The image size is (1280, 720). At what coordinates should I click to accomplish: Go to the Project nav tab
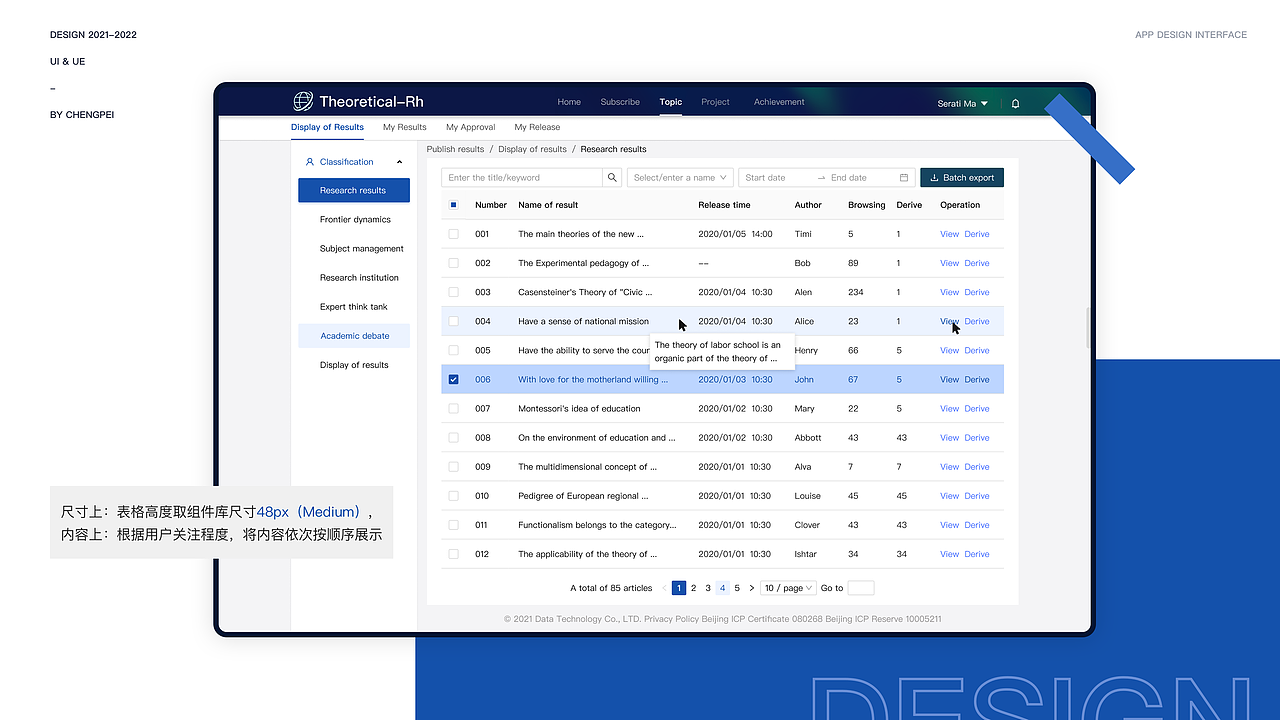[x=715, y=102]
